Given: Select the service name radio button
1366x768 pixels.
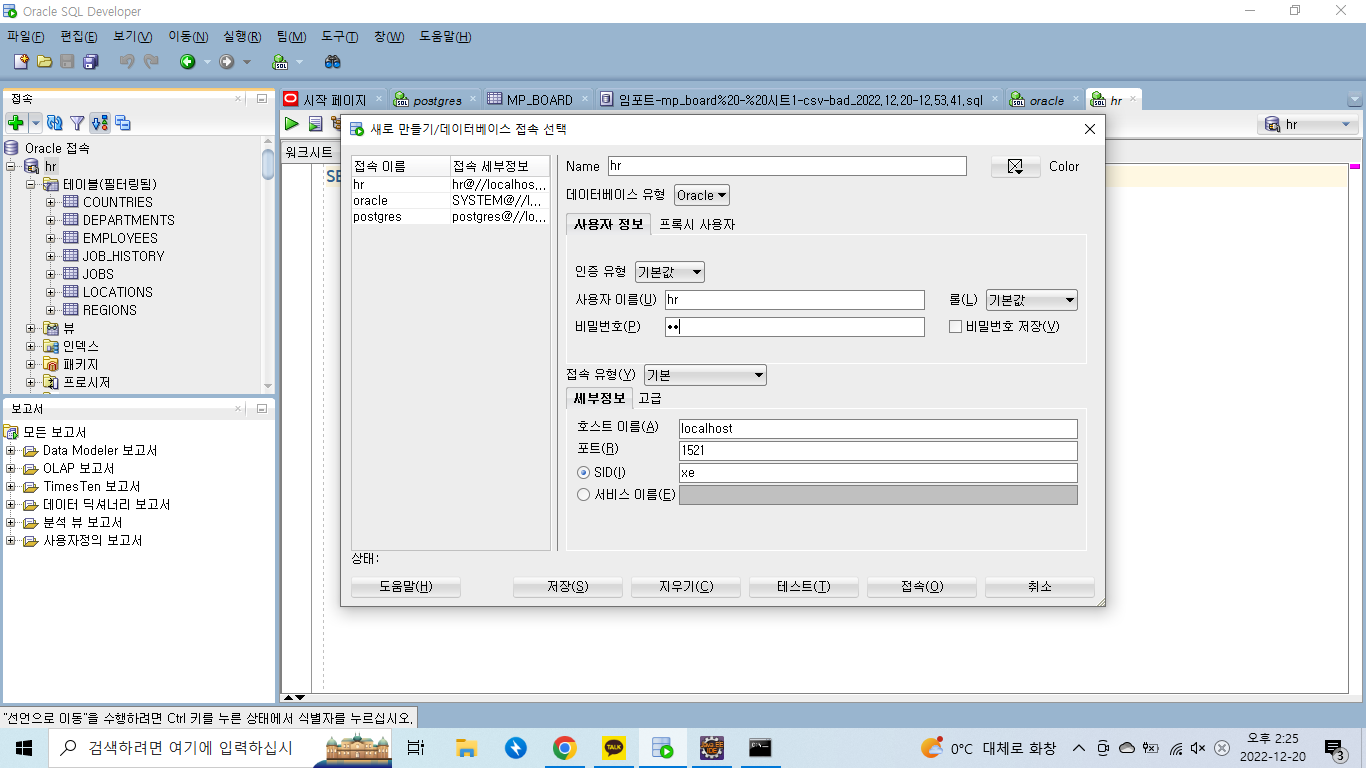Looking at the screenshot, I should pyautogui.click(x=584, y=494).
